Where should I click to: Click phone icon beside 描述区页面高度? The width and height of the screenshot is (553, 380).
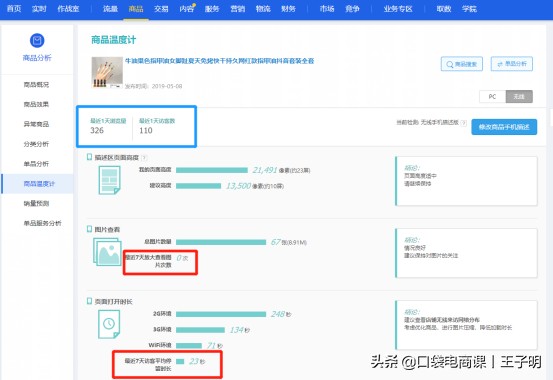[x=90, y=157]
